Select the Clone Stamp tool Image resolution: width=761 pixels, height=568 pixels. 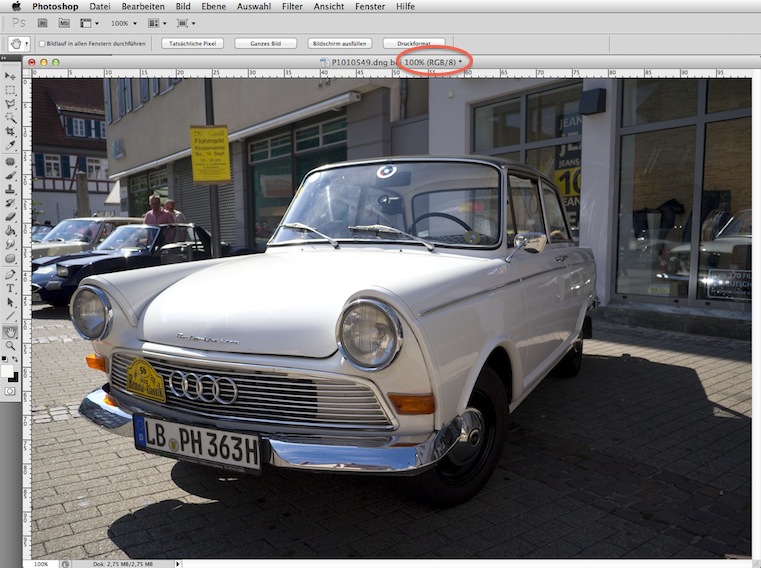point(10,188)
